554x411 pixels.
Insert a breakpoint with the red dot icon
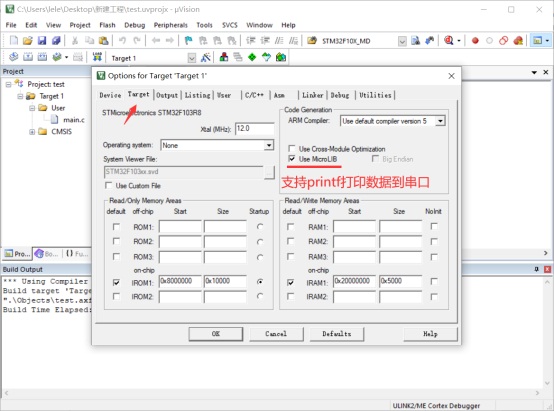pos(475,41)
